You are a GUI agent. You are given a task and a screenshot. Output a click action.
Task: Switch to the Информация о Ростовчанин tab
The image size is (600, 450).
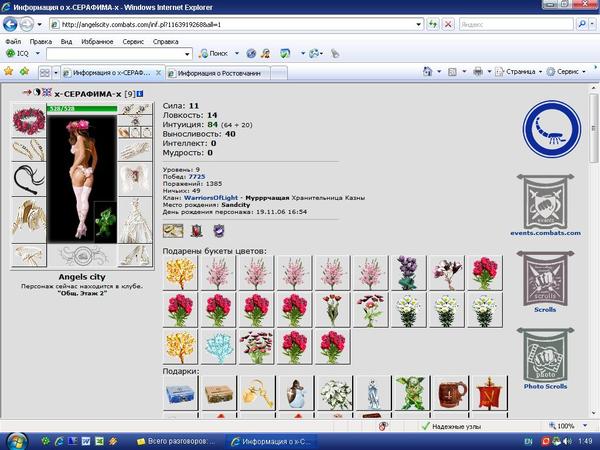click(218, 73)
